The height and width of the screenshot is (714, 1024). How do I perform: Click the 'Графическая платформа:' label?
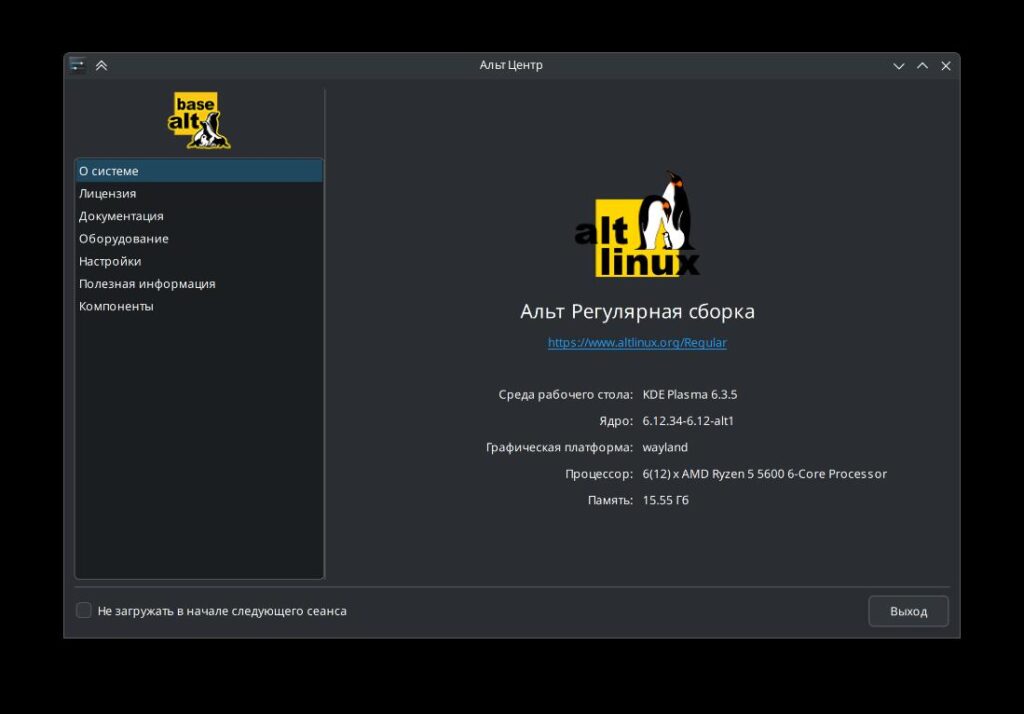[559, 447]
